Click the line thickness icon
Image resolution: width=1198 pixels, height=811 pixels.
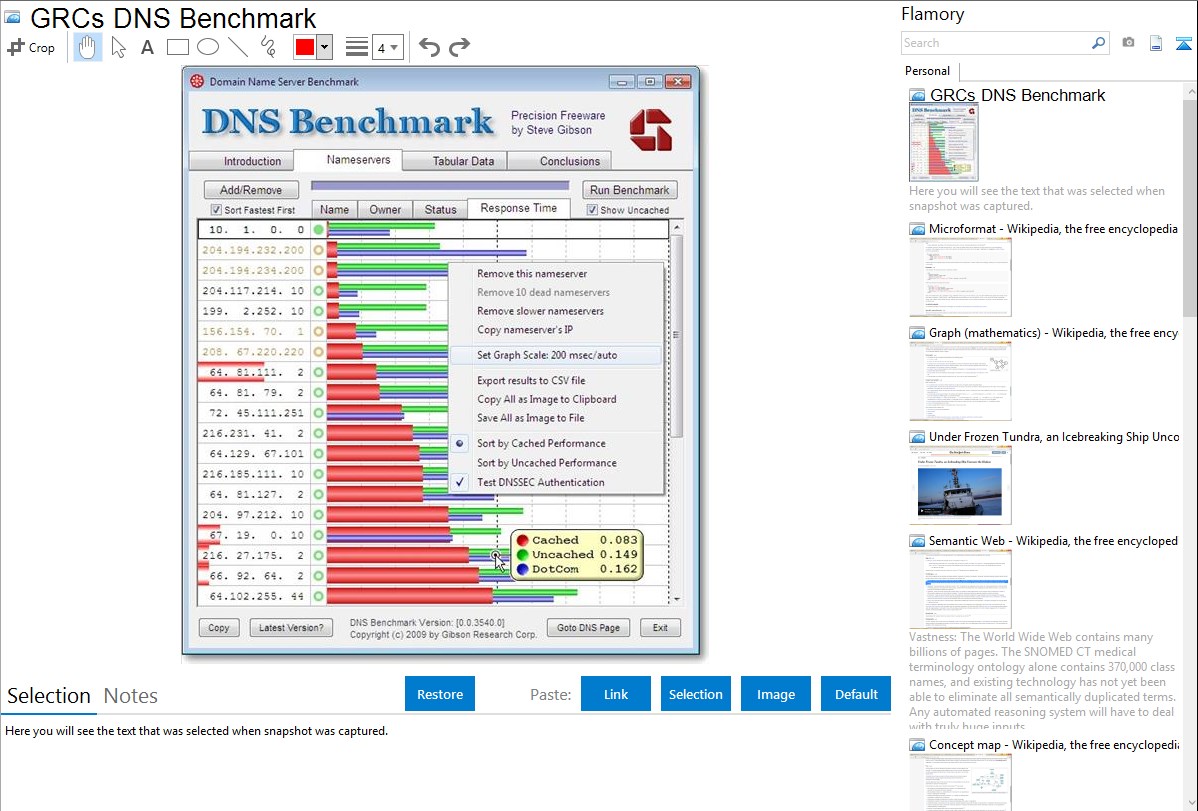point(357,47)
